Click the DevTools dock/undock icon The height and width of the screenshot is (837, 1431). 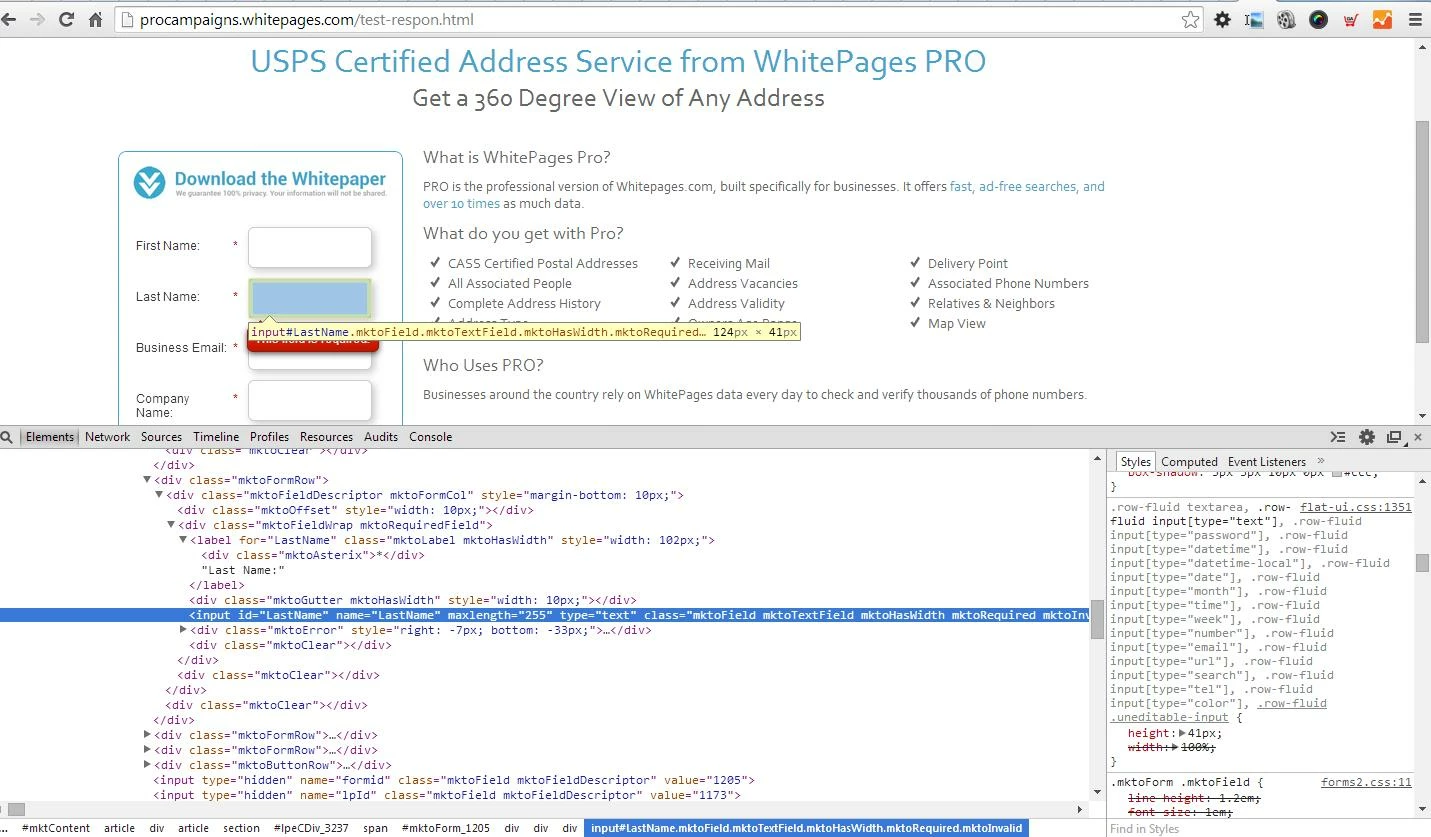[1395, 437]
